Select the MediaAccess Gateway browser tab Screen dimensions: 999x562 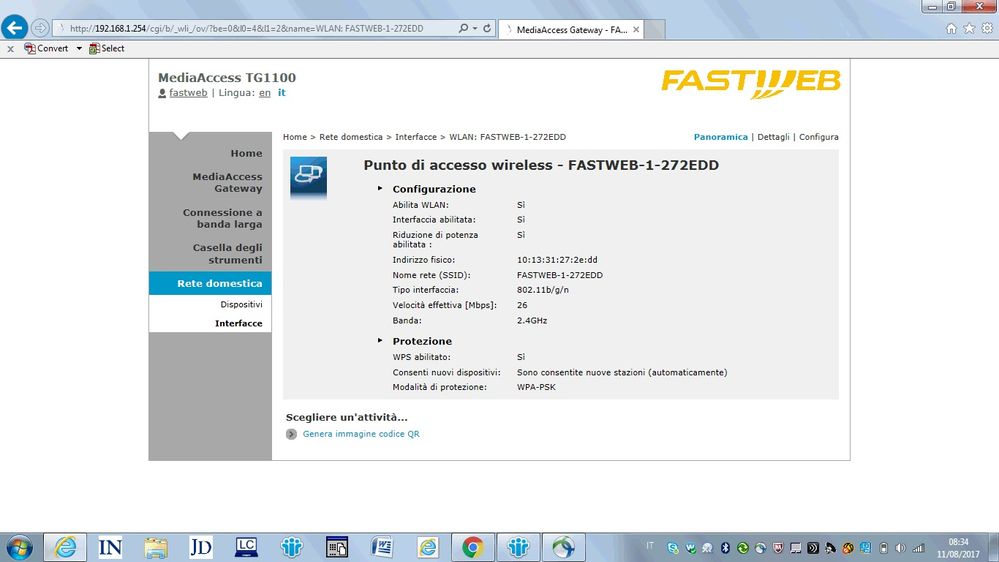pyautogui.click(x=571, y=29)
